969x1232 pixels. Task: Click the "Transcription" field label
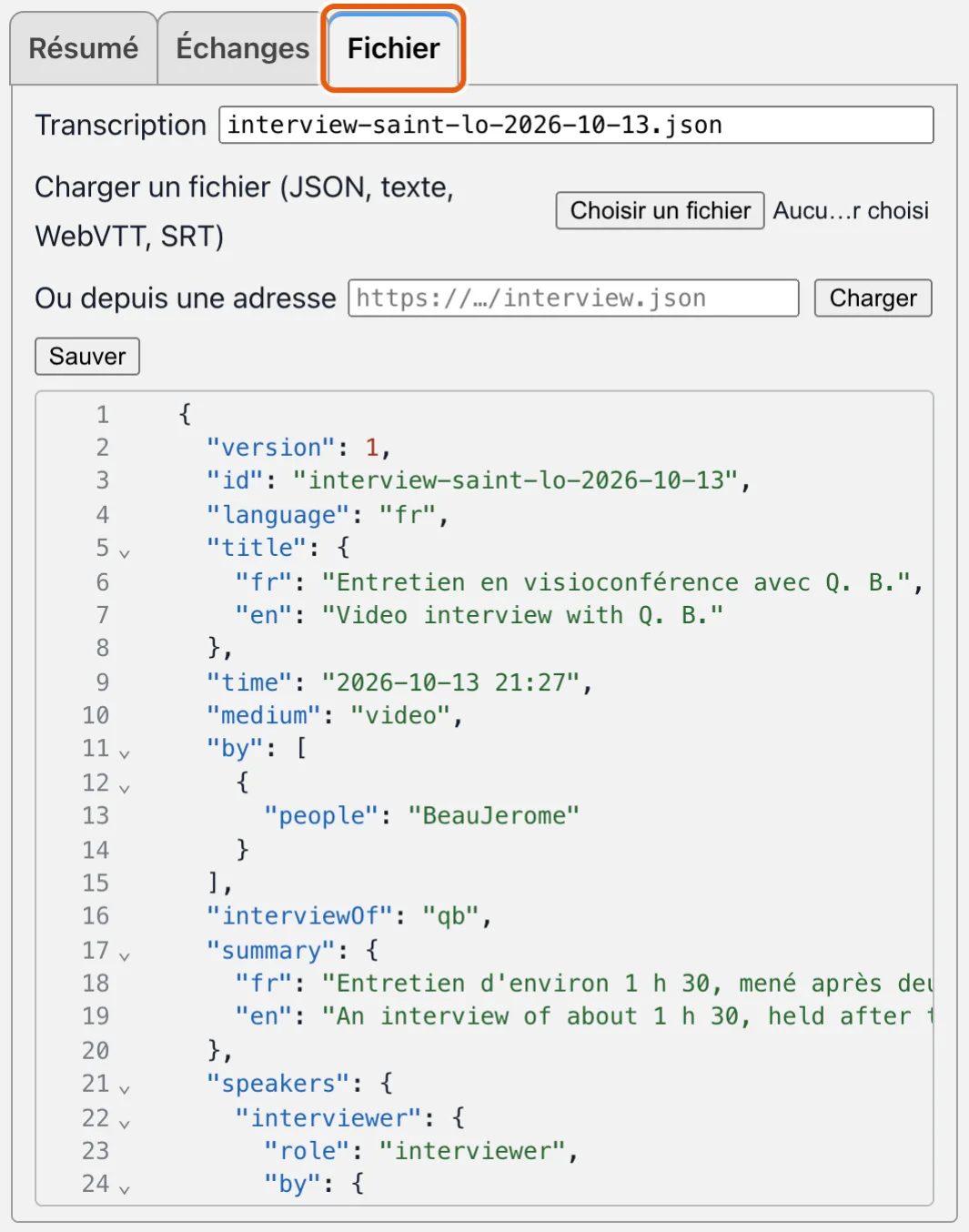point(121,125)
